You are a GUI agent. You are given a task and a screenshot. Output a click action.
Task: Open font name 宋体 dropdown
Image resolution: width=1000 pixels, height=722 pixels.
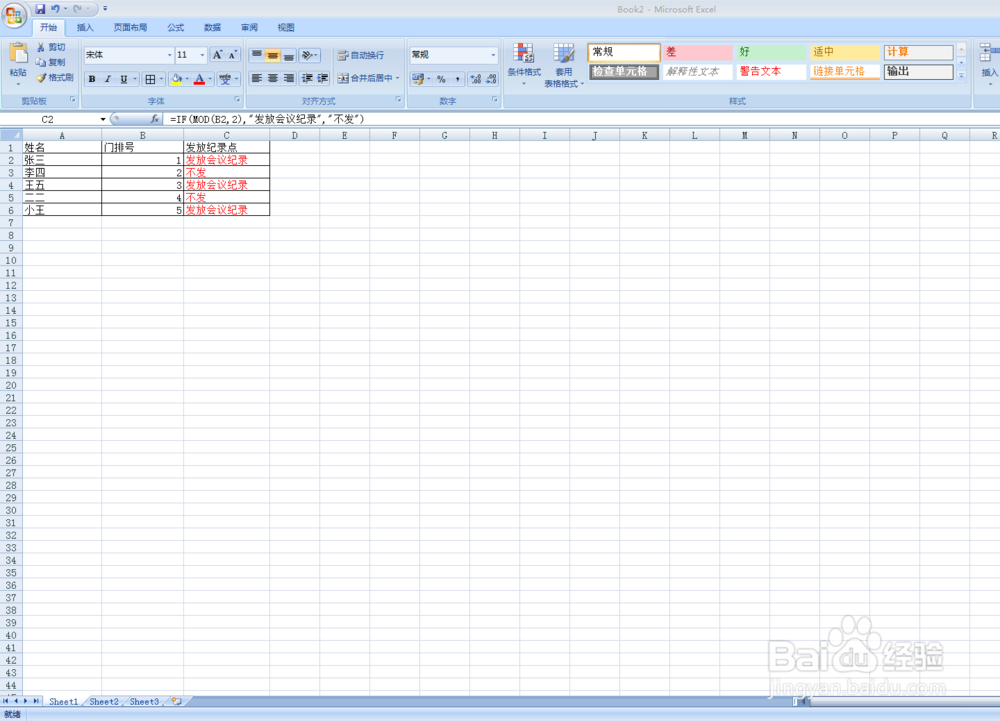point(169,55)
